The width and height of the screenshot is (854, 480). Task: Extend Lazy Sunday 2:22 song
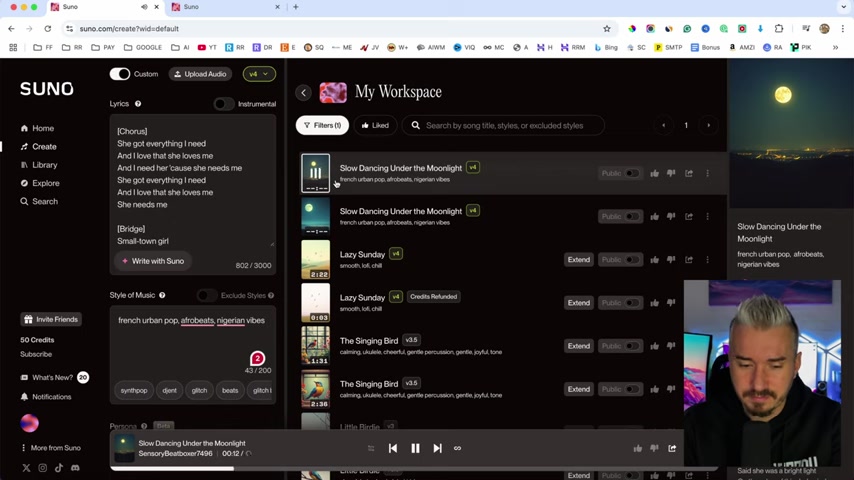click(x=578, y=259)
